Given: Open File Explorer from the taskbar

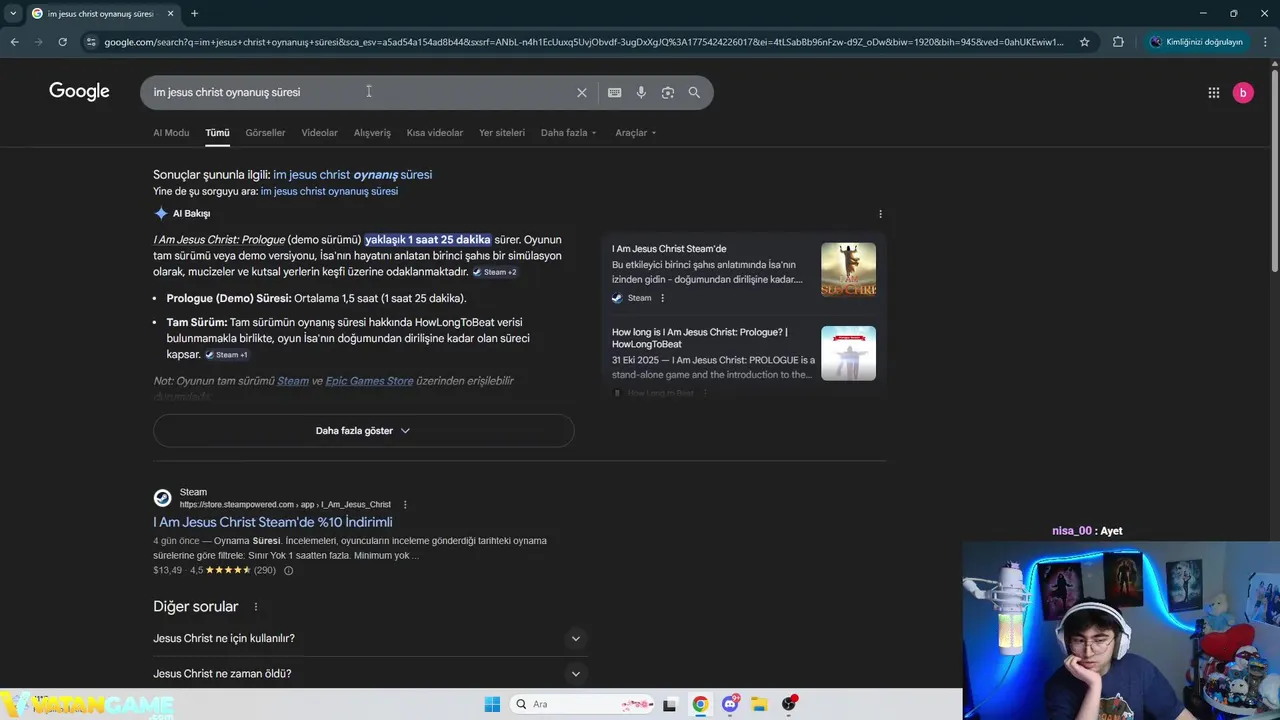Looking at the screenshot, I should [759, 704].
